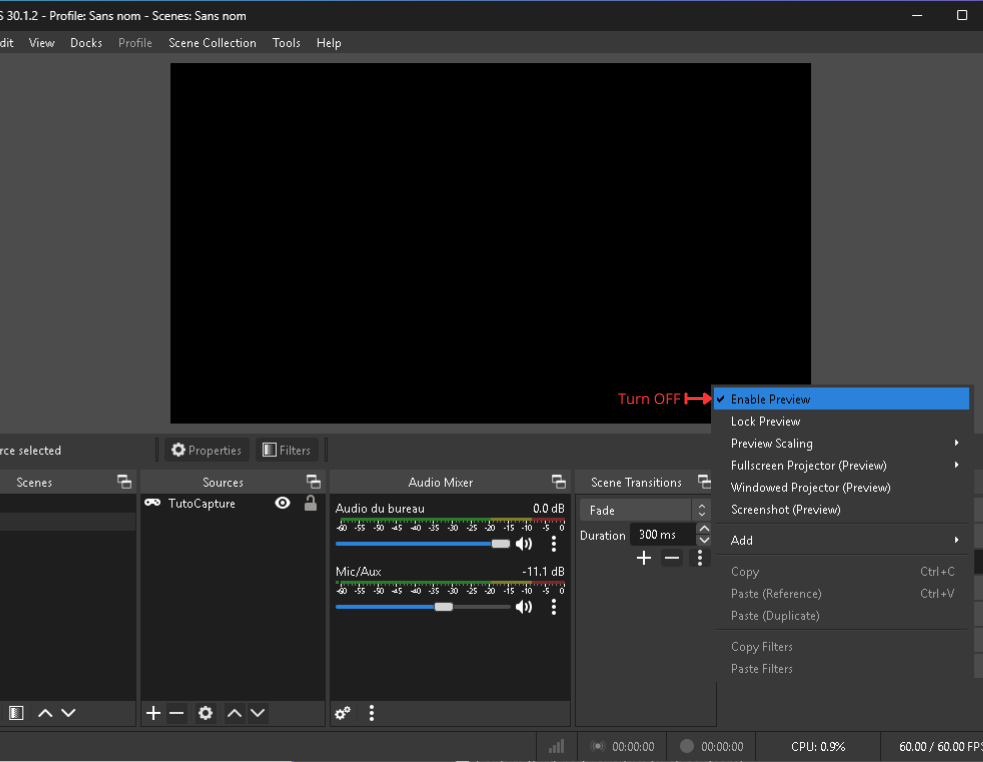Open Audio du bureau three-dot options

pyautogui.click(x=554, y=544)
